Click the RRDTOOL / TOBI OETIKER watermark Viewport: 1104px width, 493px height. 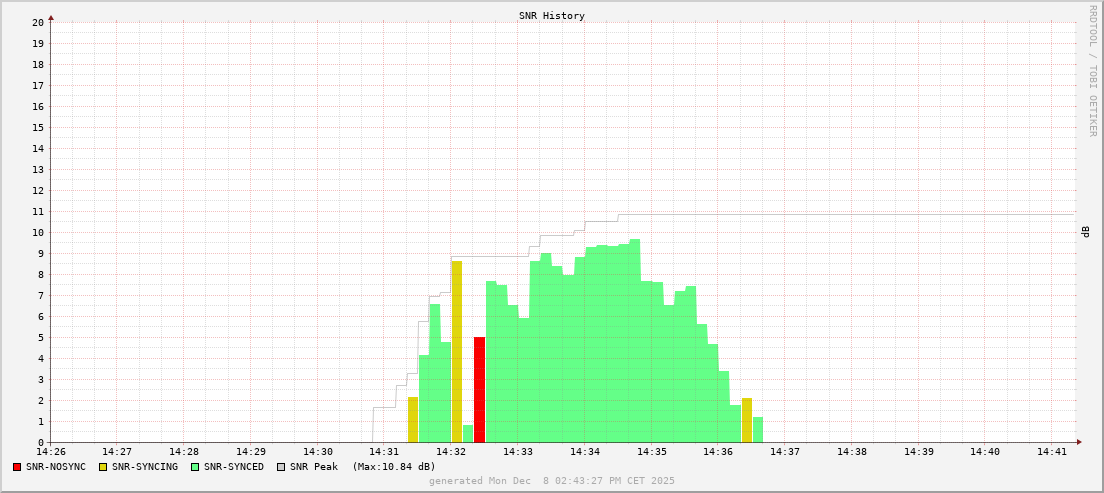[1092, 70]
